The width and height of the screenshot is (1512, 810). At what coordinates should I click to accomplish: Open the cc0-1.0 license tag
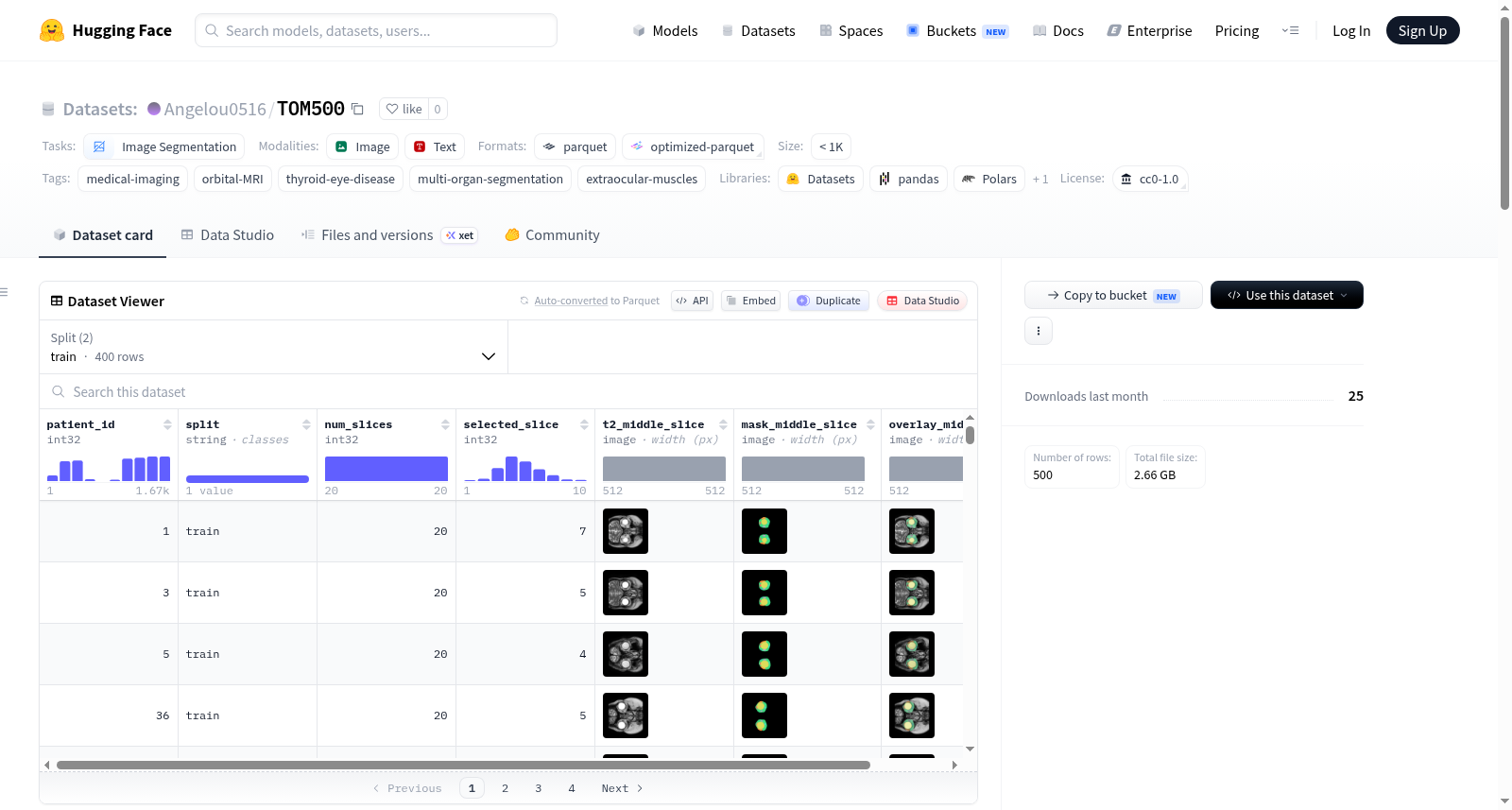point(1150,179)
